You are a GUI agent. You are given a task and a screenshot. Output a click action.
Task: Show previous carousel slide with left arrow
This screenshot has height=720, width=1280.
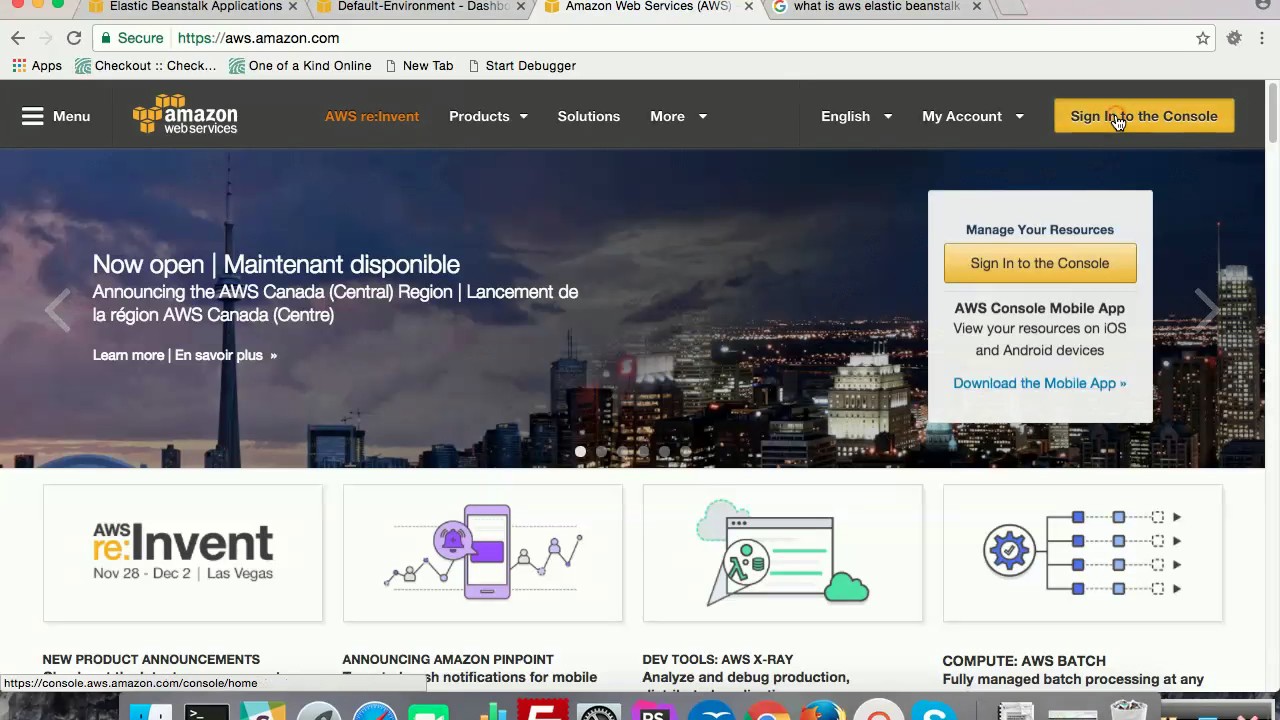pyautogui.click(x=57, y=309)
